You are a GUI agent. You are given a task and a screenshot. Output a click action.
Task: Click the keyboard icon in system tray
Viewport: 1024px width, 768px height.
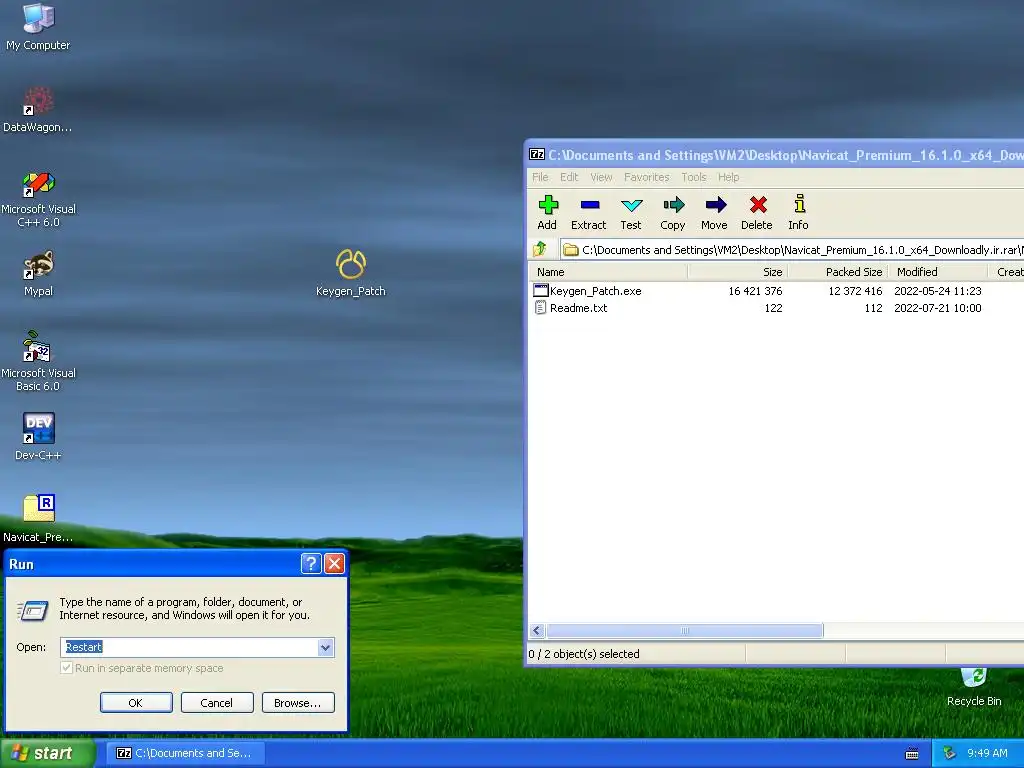(912, 754)
